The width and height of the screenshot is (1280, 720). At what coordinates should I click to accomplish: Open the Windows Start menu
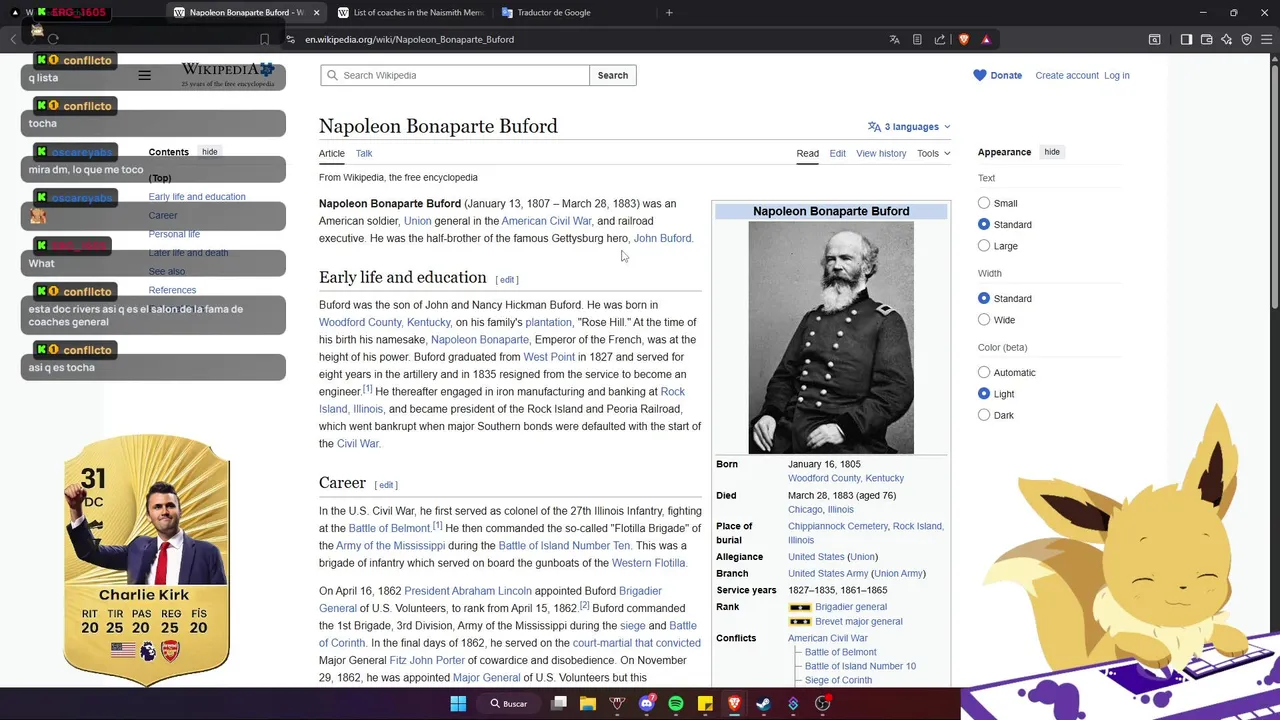pos(458,704)
